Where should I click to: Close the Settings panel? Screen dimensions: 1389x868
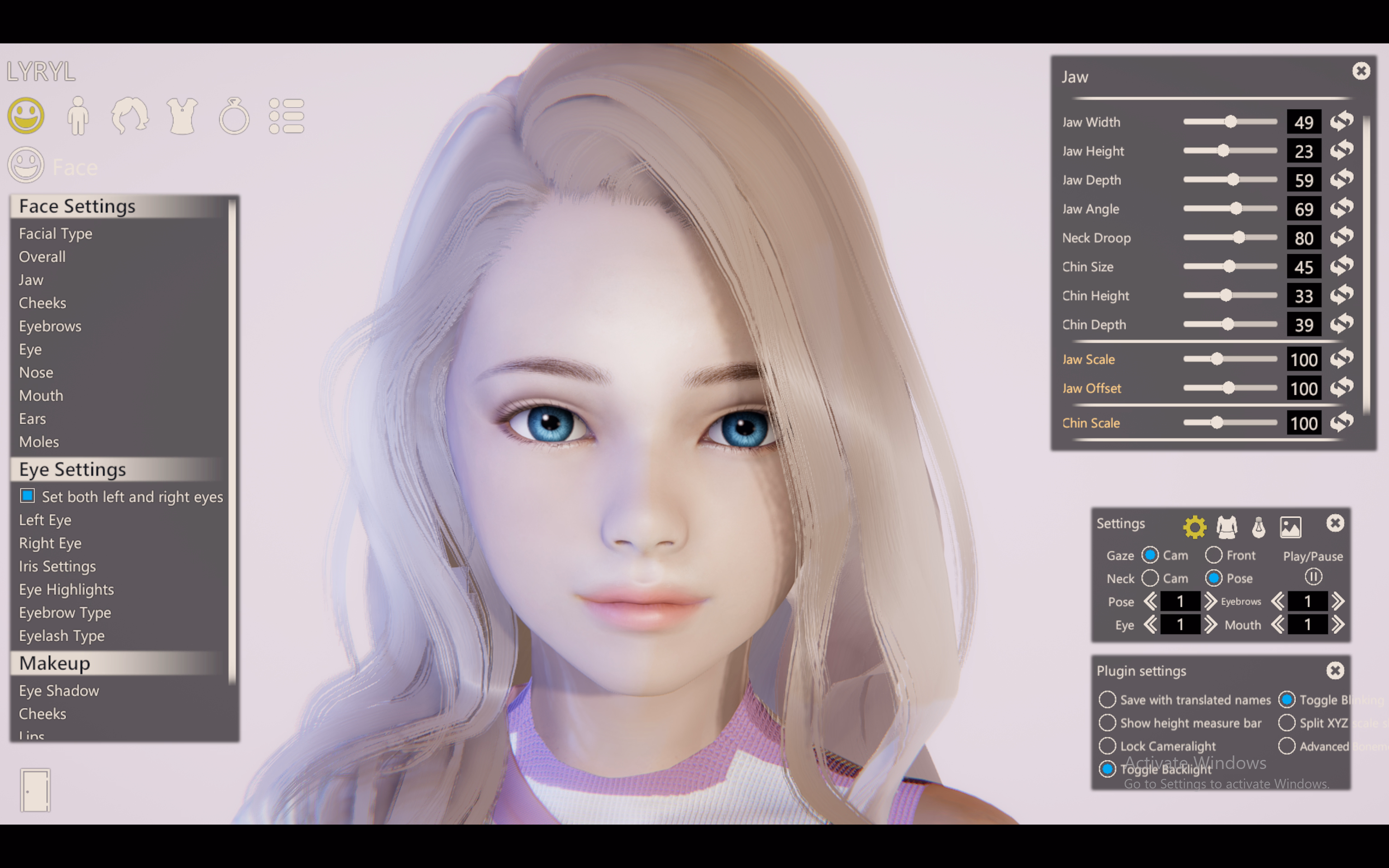[1335, 523]
